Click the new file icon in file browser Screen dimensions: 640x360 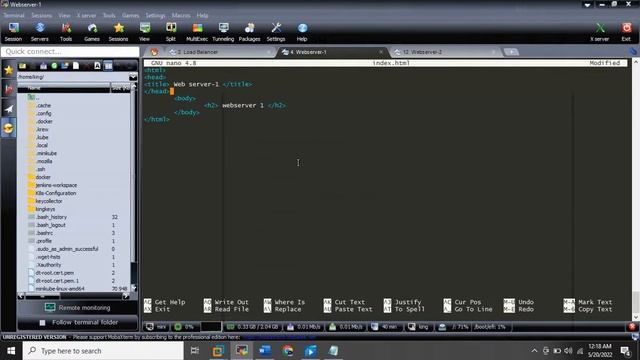click(x=76, y=66)
